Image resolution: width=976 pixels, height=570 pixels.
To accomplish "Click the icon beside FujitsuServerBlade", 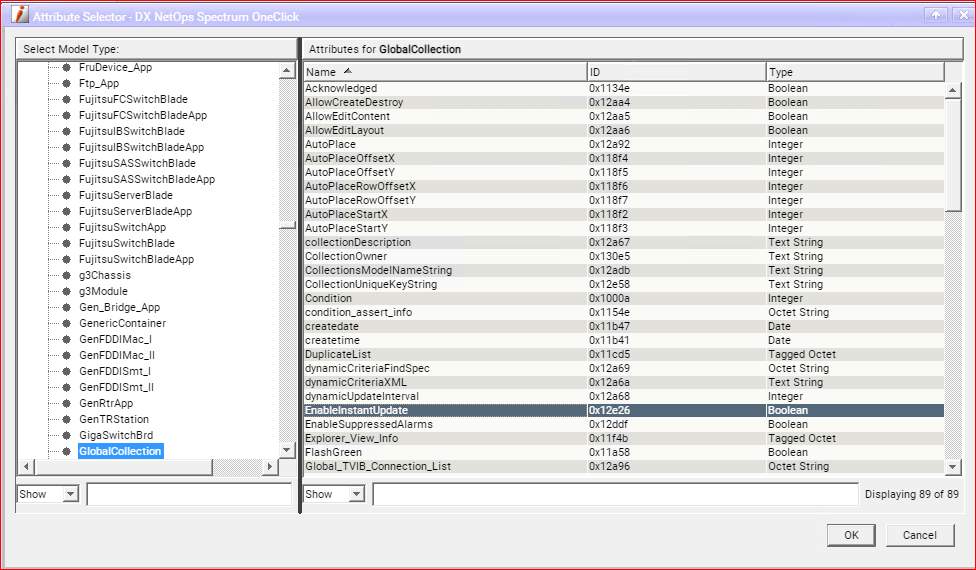I will tap(66, 195).
